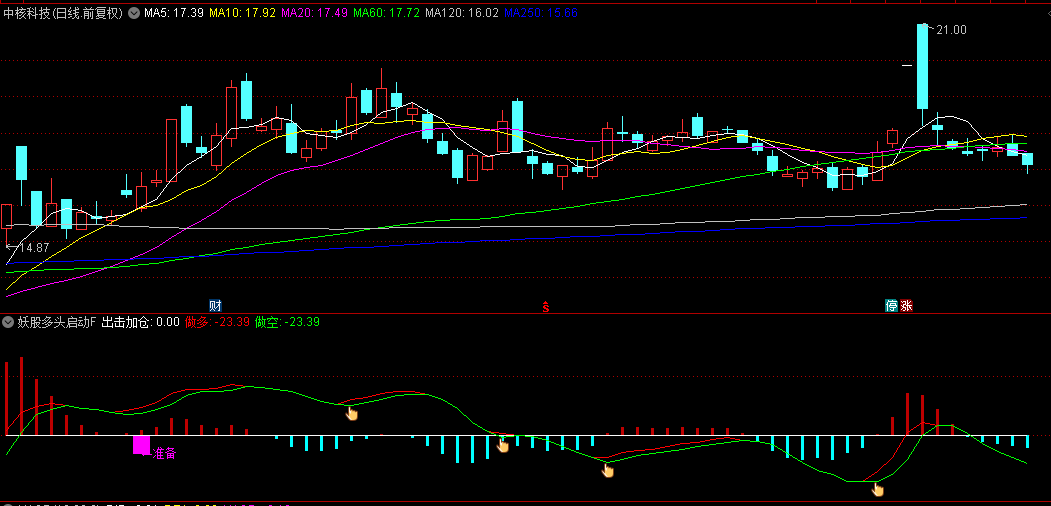Click the 14.87 low price label

click(34, 248)
